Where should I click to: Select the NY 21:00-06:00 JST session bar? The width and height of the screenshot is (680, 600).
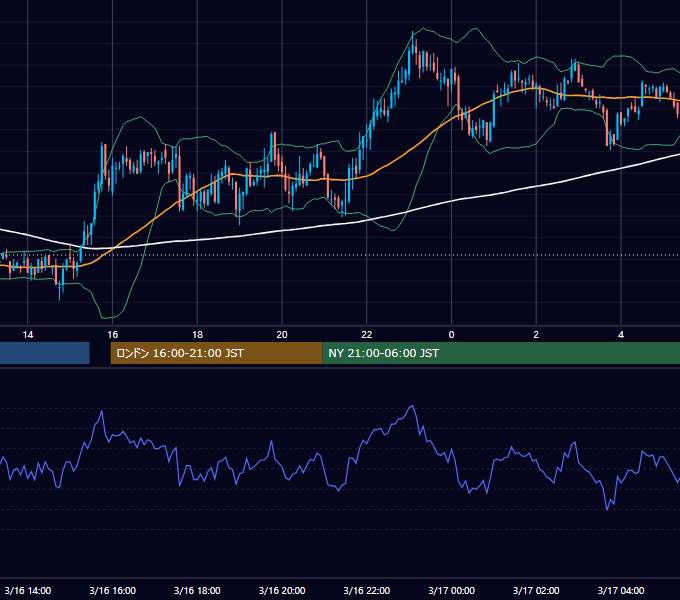click(x=501, y=353)
